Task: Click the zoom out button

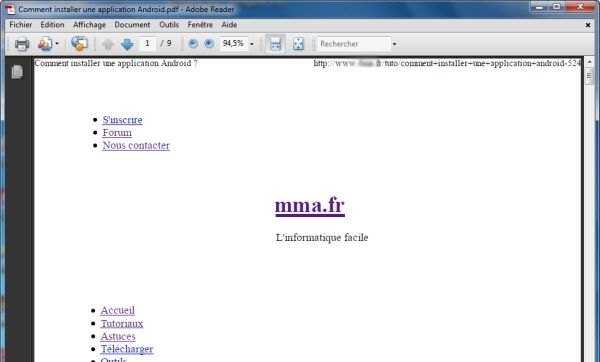Action: coord(193,44)
